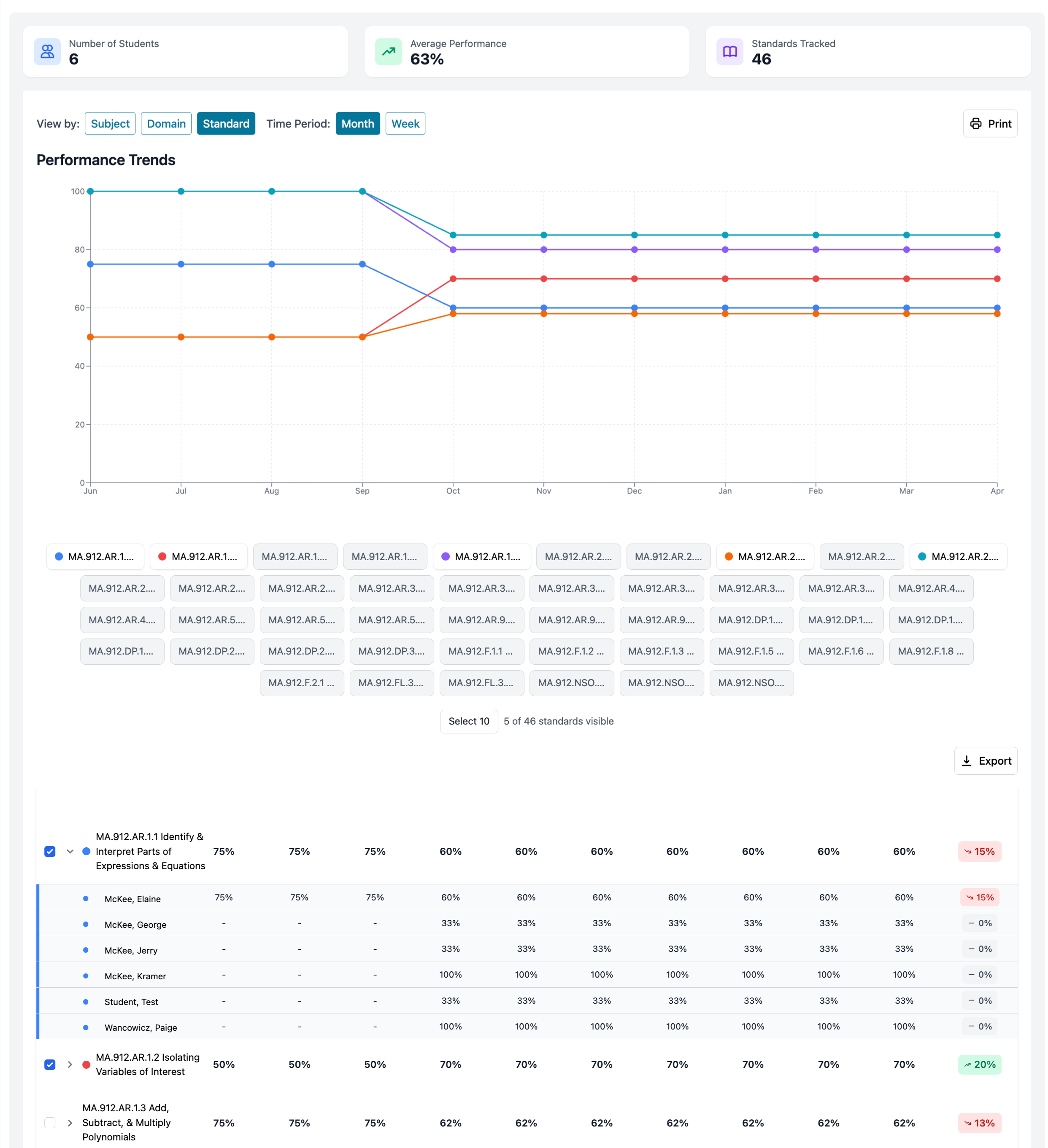This screenshot has width=1048, height=1148.
Task: Click the Number of Students people icon
Action: (47, 52)
